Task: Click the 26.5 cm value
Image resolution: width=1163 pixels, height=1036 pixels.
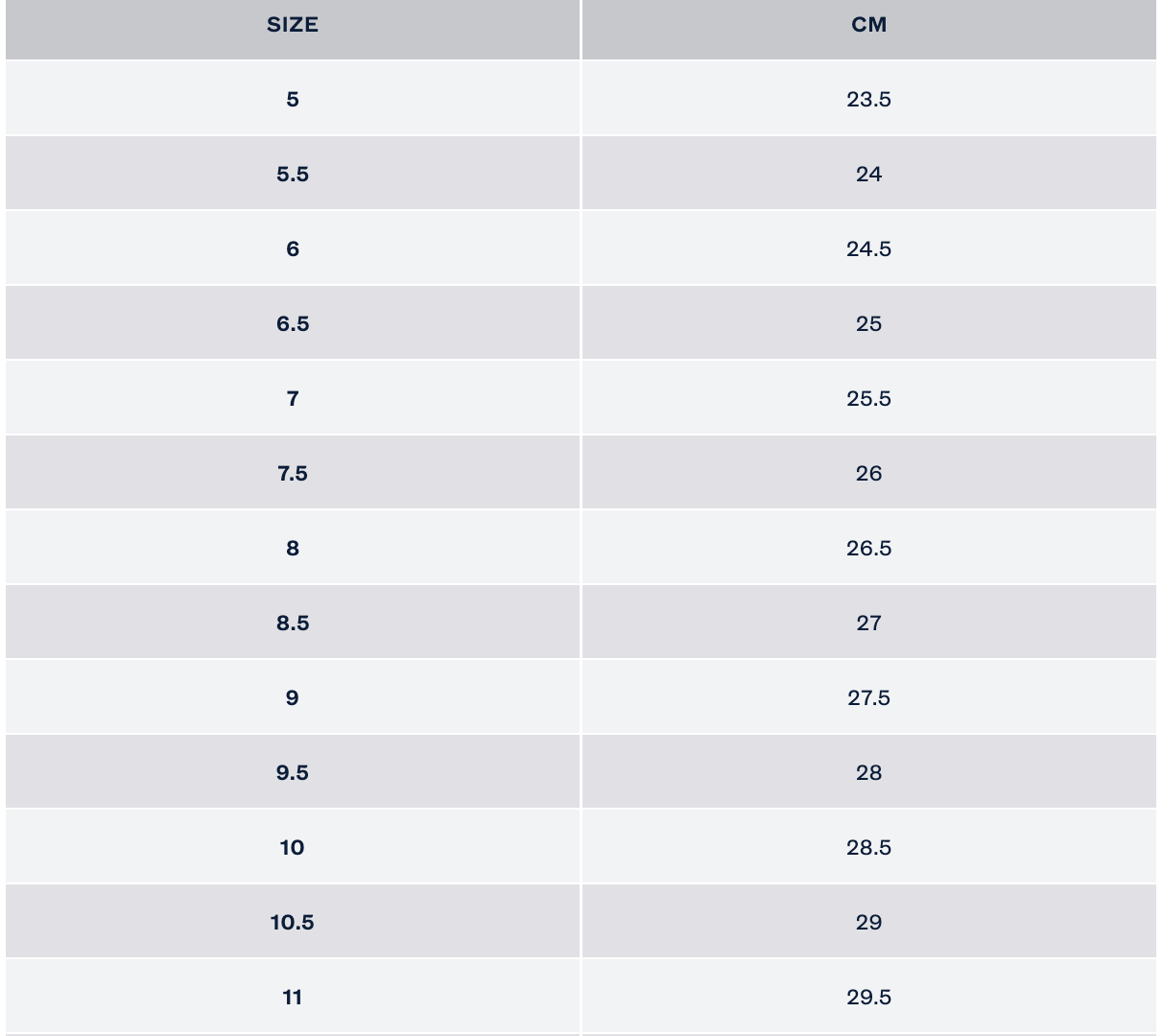Action: point(868,548)
